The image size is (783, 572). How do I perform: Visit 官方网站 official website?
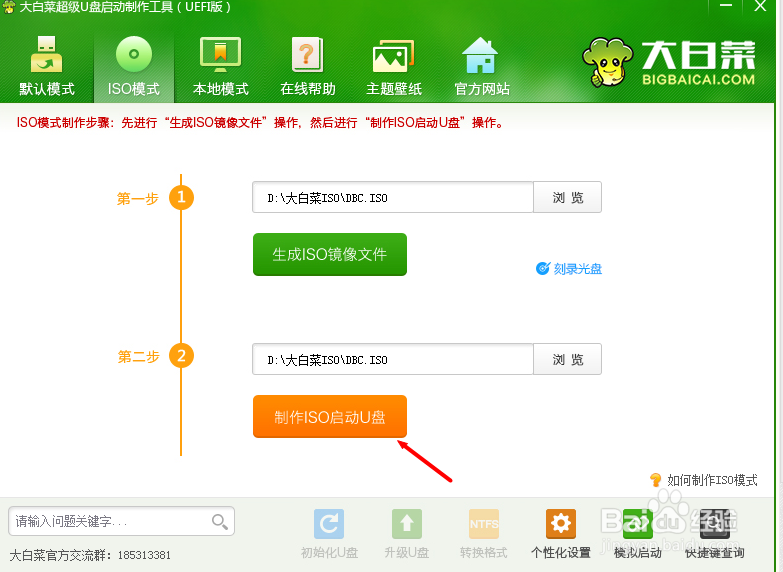pyautogui.click(x=481, y=66)
